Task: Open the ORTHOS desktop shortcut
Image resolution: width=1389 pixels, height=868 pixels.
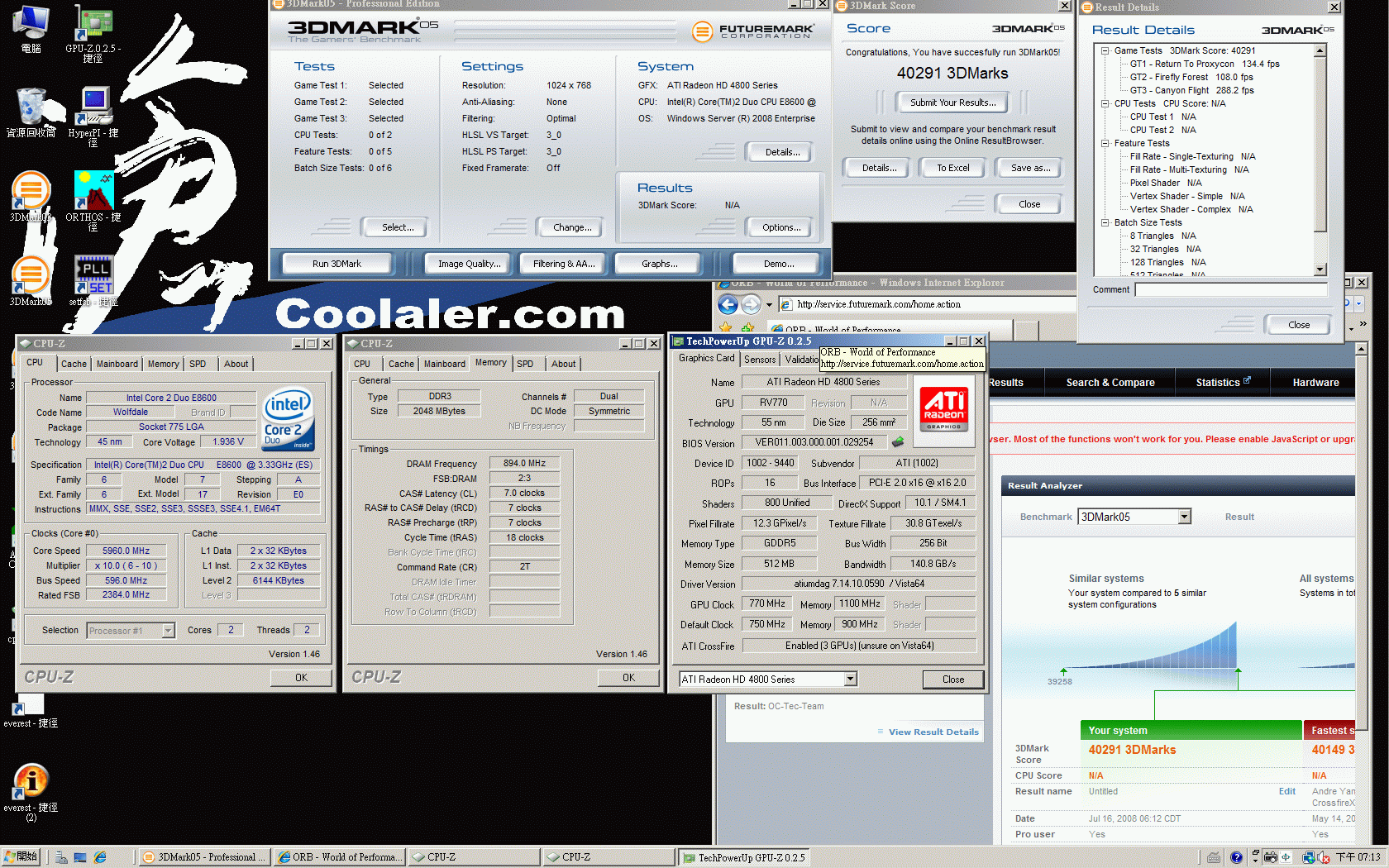Action: click(93, 201)
